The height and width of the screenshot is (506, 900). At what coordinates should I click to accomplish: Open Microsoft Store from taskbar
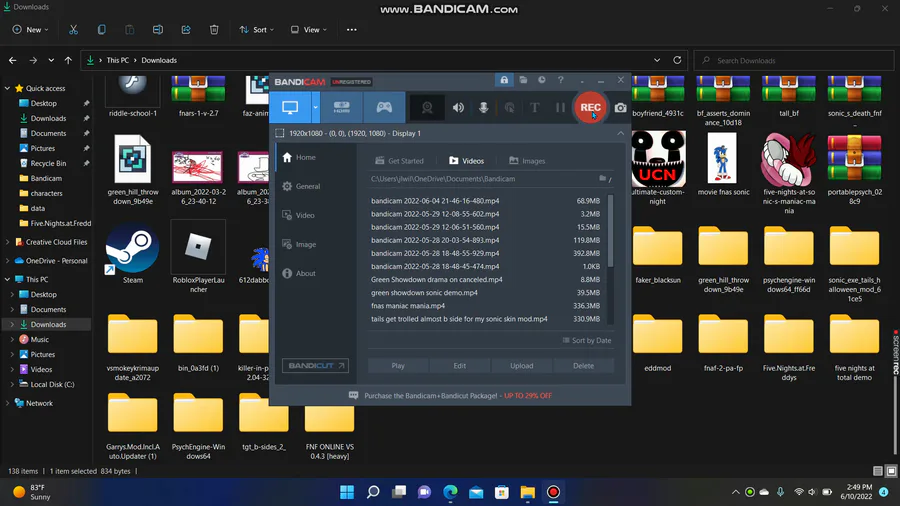pyautogui.click(x=502, y=492)
